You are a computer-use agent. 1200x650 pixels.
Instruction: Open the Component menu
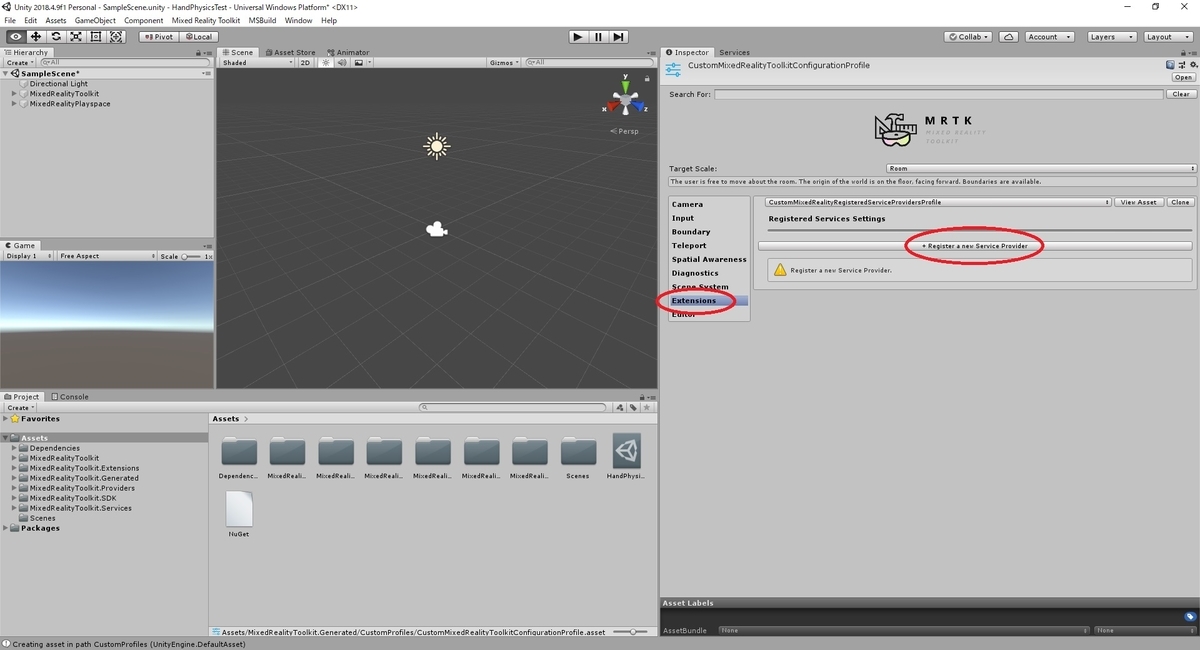144,20
